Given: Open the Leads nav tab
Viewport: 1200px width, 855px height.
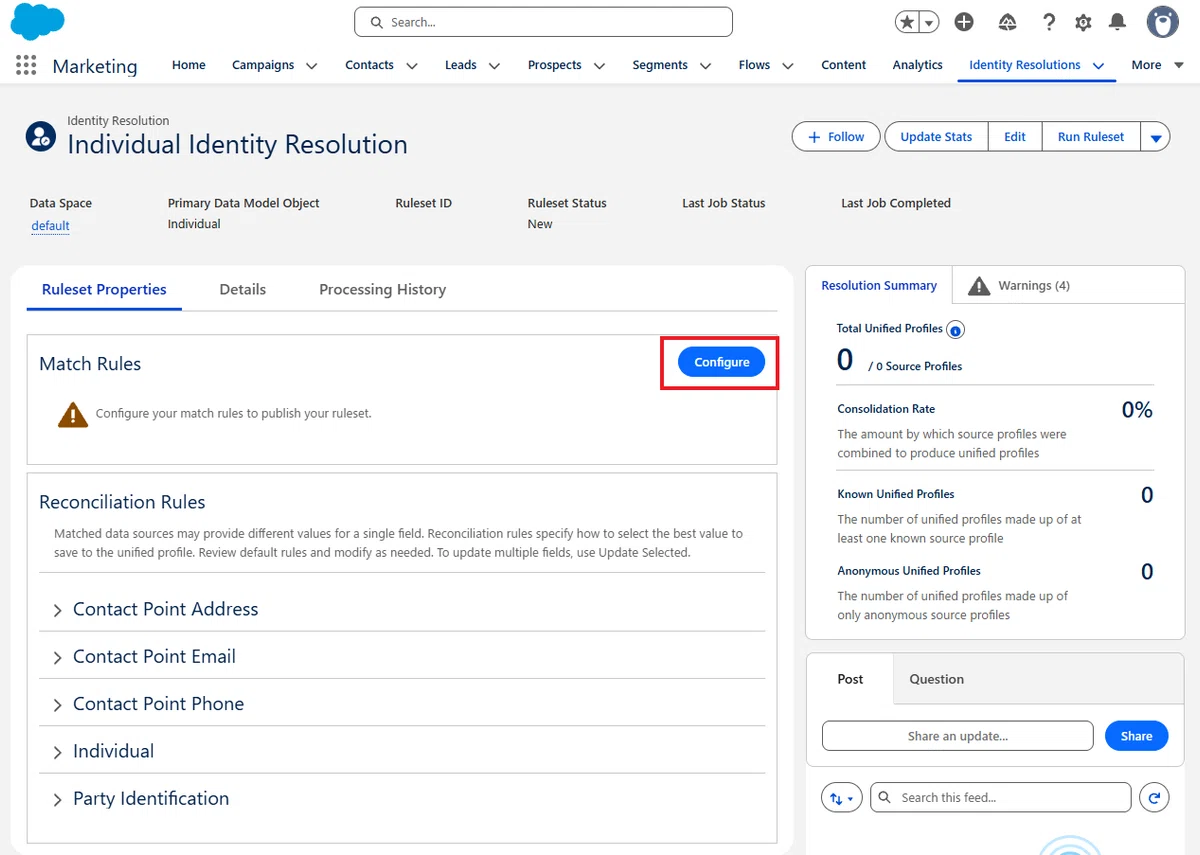Looking at the screenshot, I should click(x=461, y=65).
